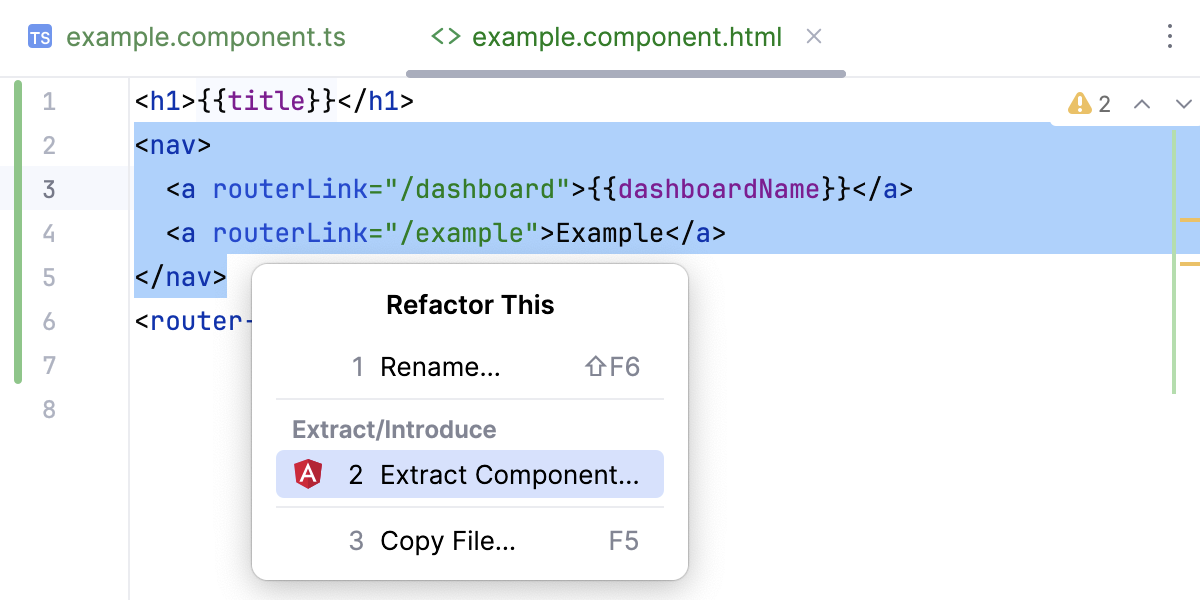1200x600 pixels.
Task: Jump to previous problem via up chevron
Action: pos(1141,103)
